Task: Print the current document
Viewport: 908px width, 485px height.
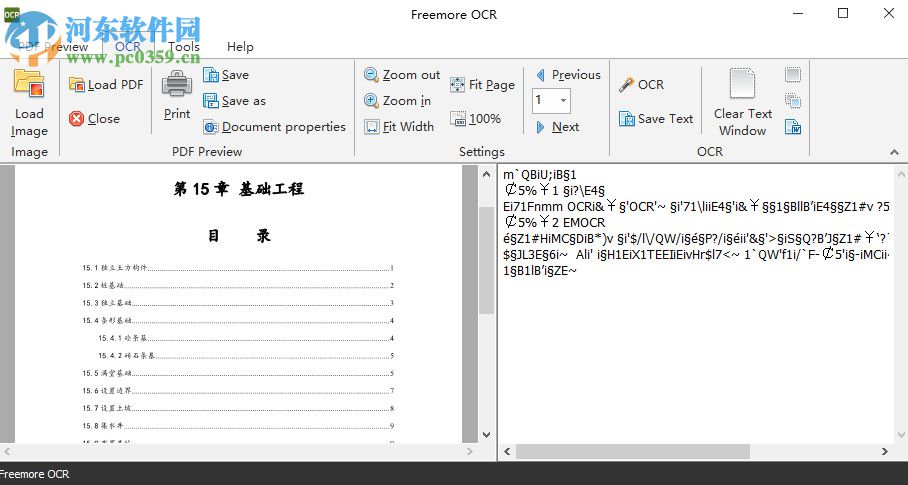Action: (x=177, y=95)
